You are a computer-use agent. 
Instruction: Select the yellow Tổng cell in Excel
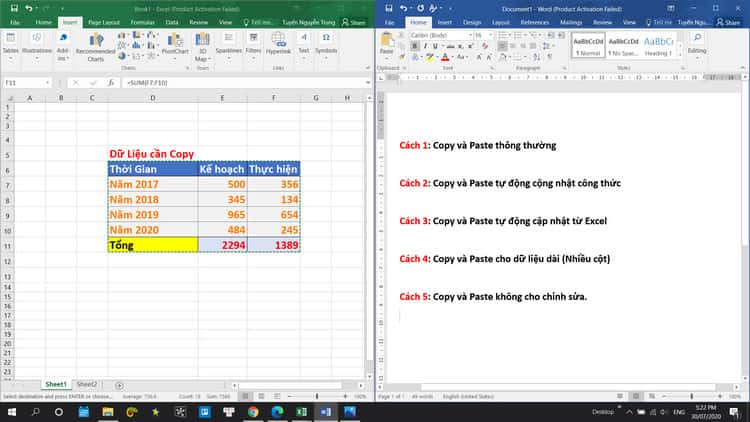click(153, 245)
